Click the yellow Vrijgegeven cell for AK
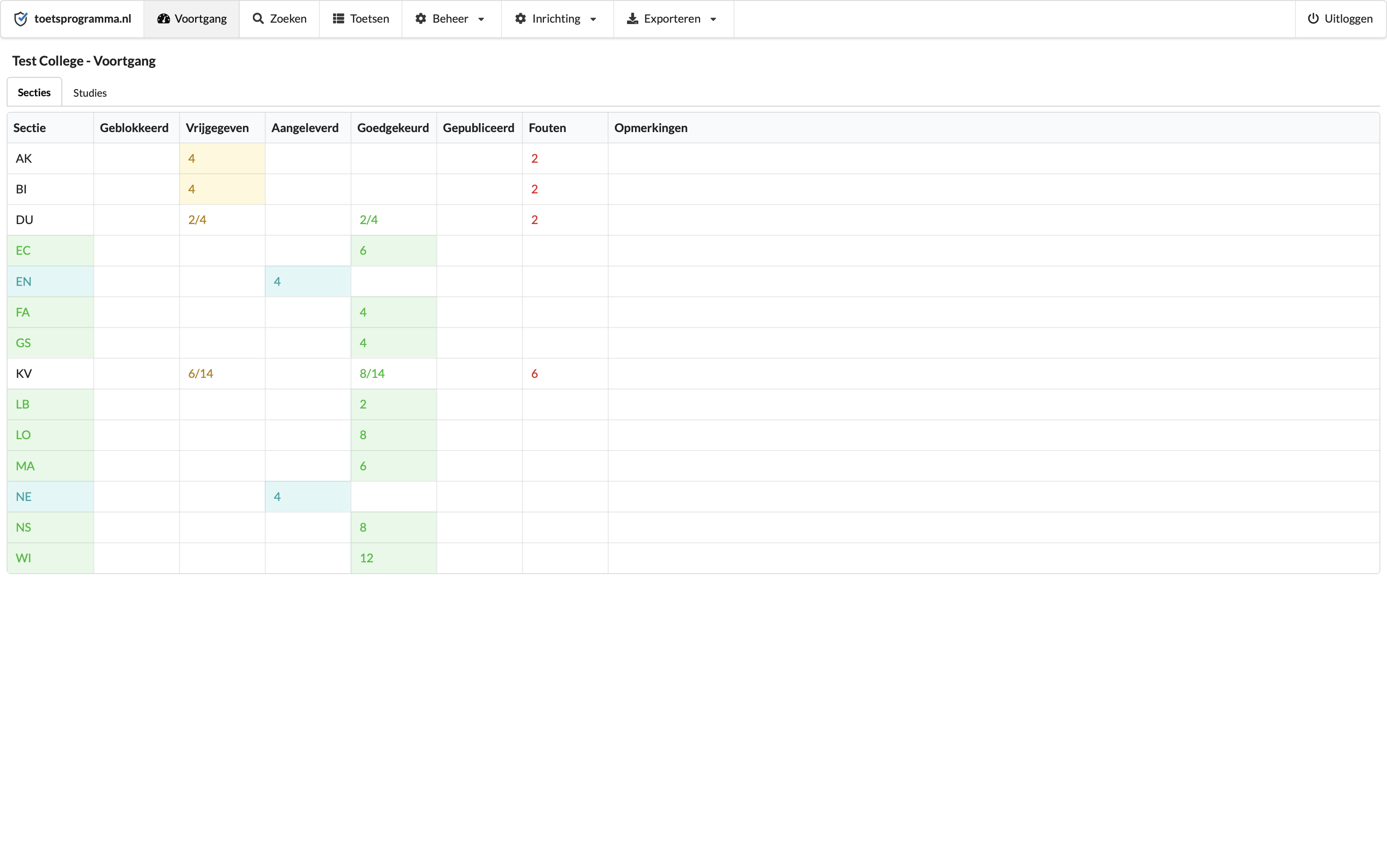The height and width of the screenshot is (868, 1387). coord(222,159)
